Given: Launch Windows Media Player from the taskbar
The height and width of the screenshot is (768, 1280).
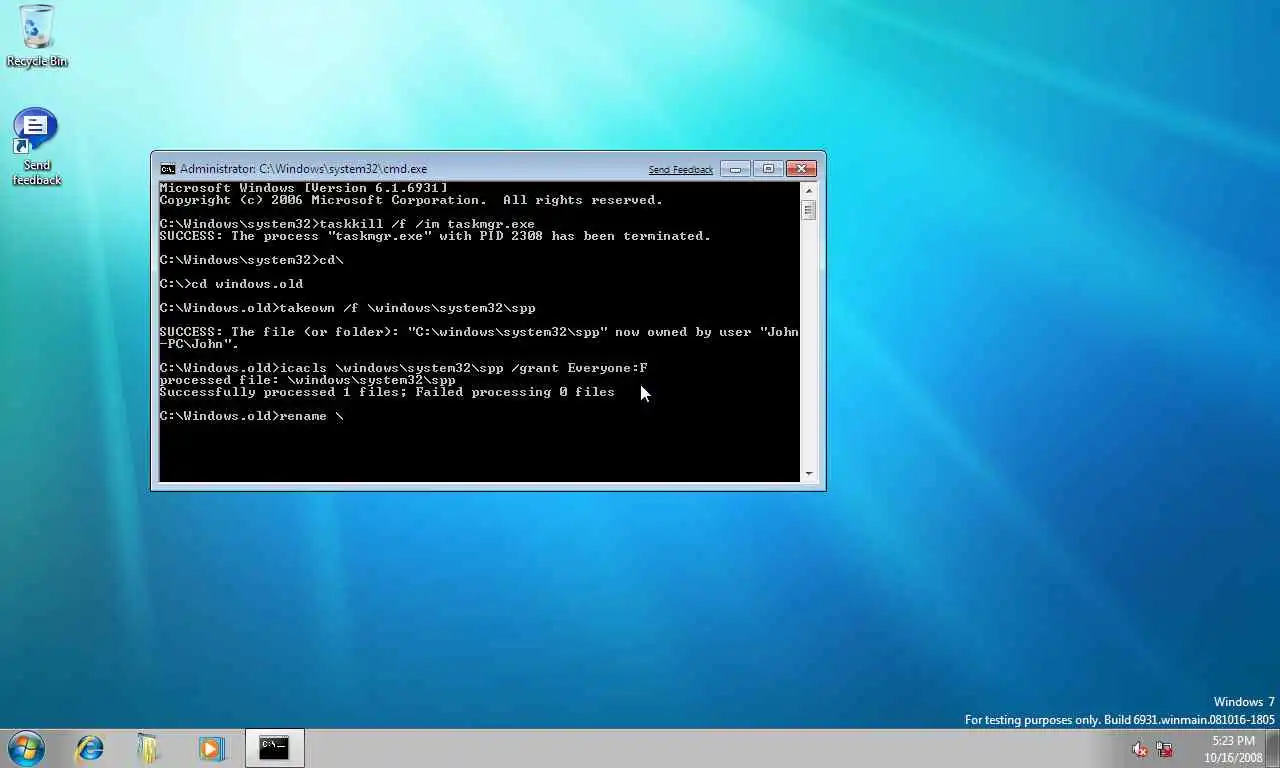Looking at the screenshot, I should tap(211, 748).
